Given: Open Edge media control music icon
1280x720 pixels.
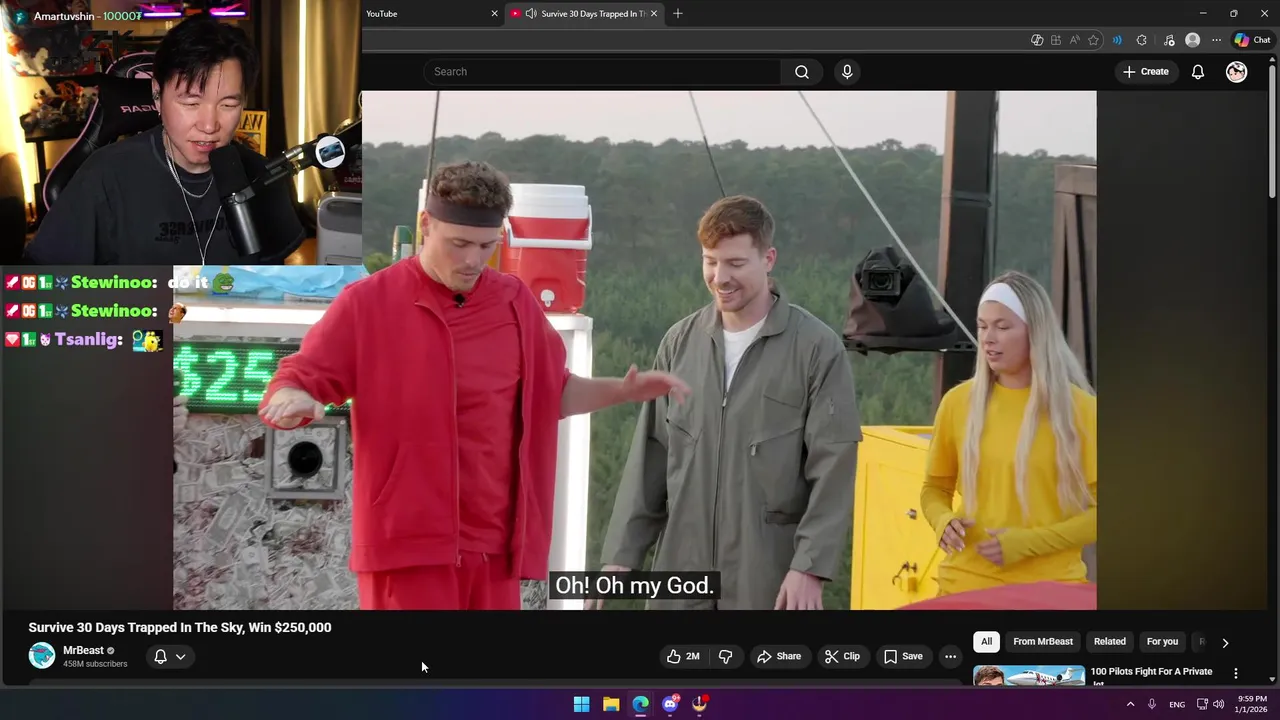Looking at the screenshot, I should click(x=1169, y=40).
